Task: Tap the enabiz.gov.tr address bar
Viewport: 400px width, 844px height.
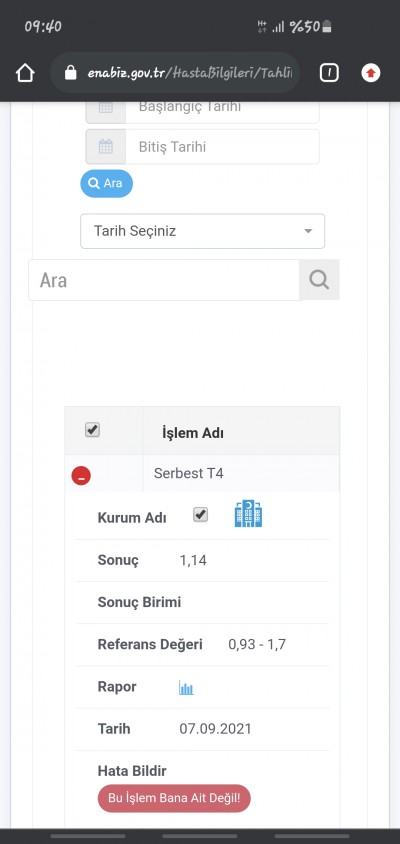Action: 175,73
